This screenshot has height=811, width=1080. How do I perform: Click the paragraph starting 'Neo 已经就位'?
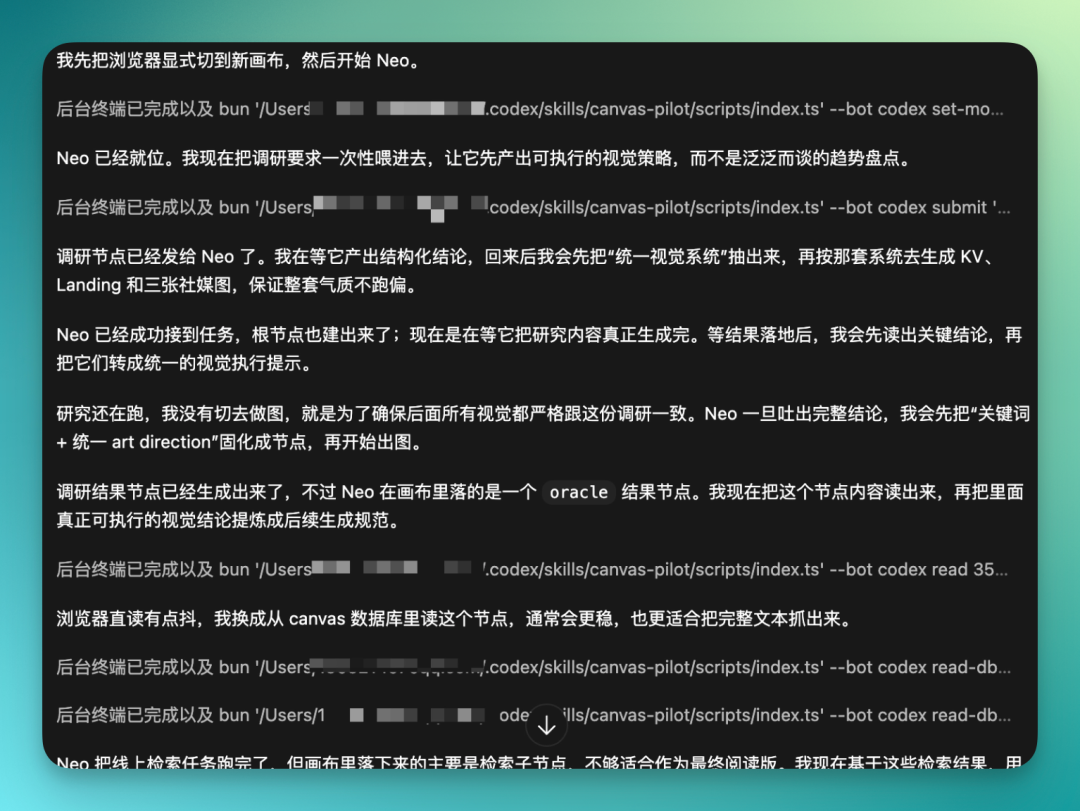484,158
